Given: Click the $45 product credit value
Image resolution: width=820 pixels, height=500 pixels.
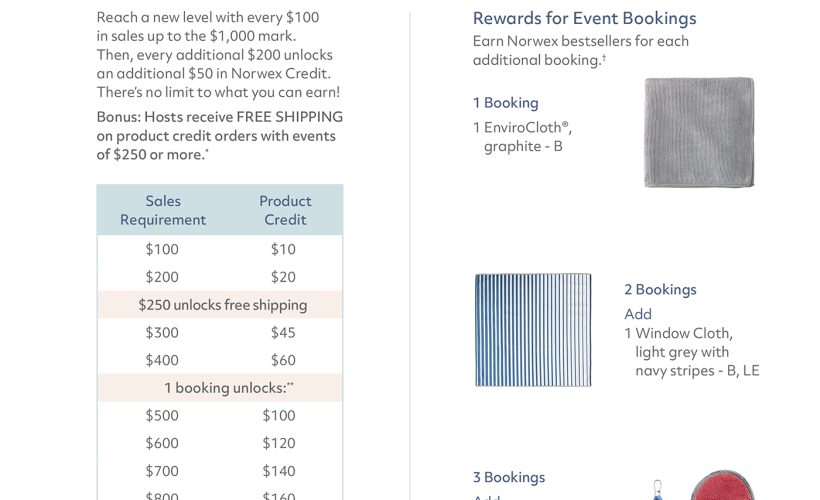Looking at the screenshot, I should [283, 333].
